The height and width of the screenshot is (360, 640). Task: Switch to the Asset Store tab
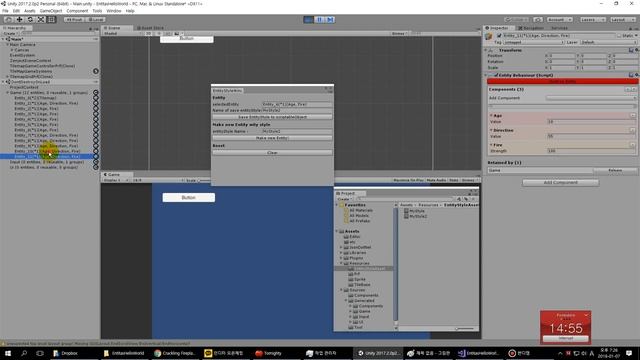point(150,28)
